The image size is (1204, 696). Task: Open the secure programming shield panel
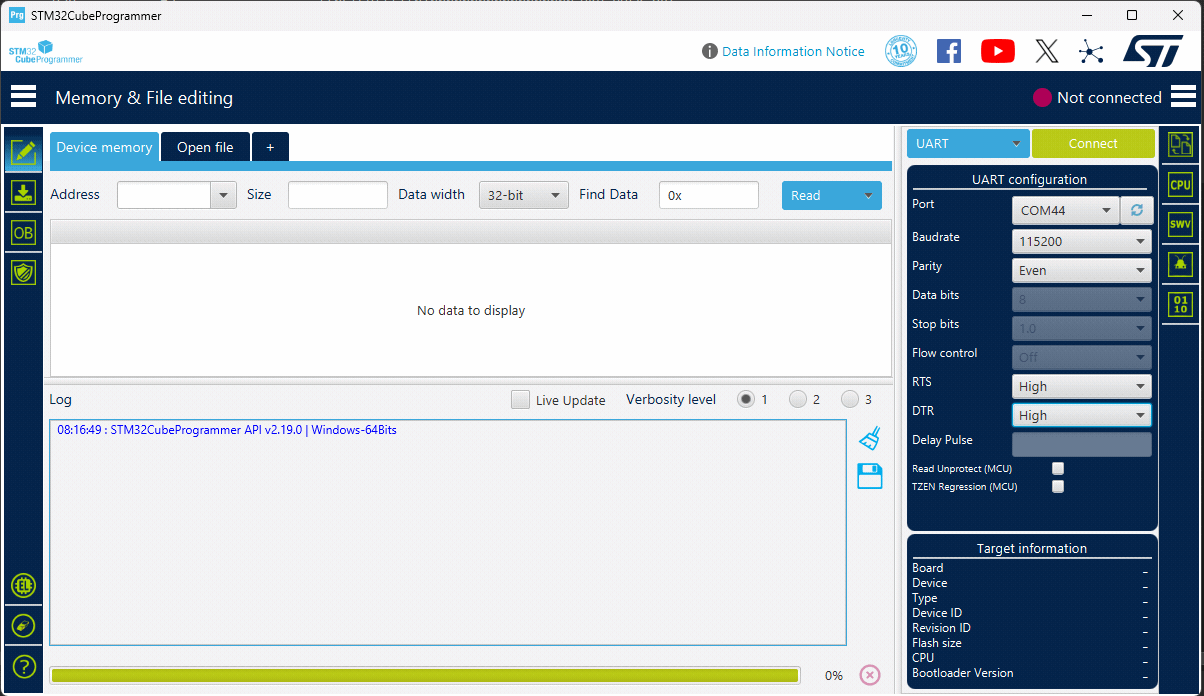[23, 272]
